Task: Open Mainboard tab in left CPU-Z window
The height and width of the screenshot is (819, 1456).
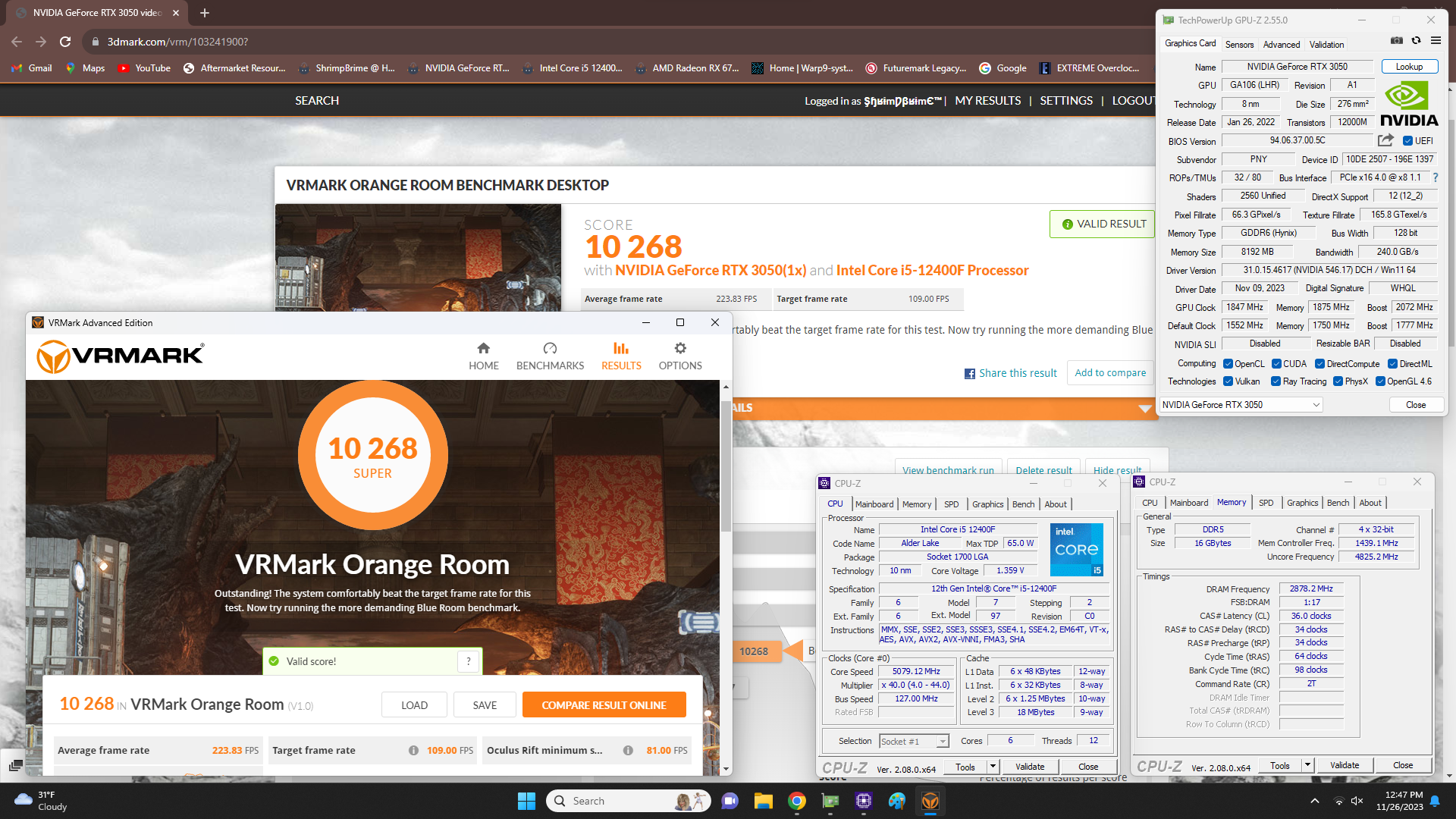Action: click(874, 504)
